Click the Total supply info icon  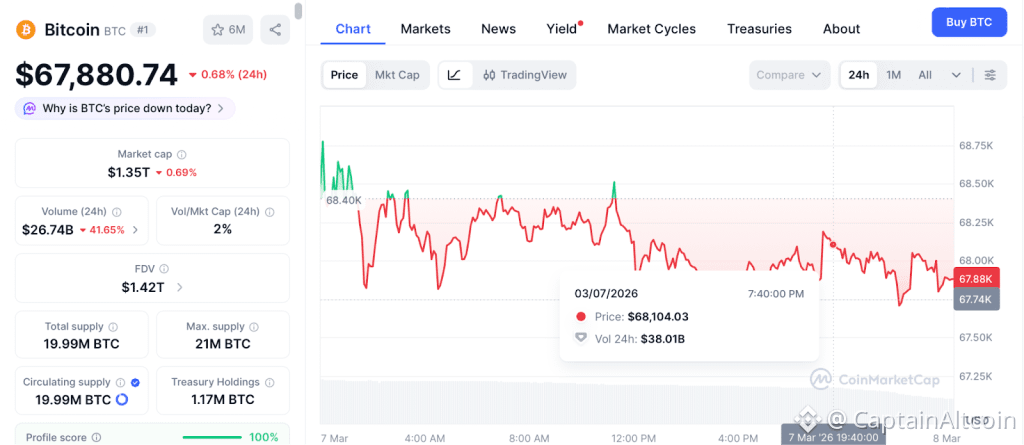point(113,327)
